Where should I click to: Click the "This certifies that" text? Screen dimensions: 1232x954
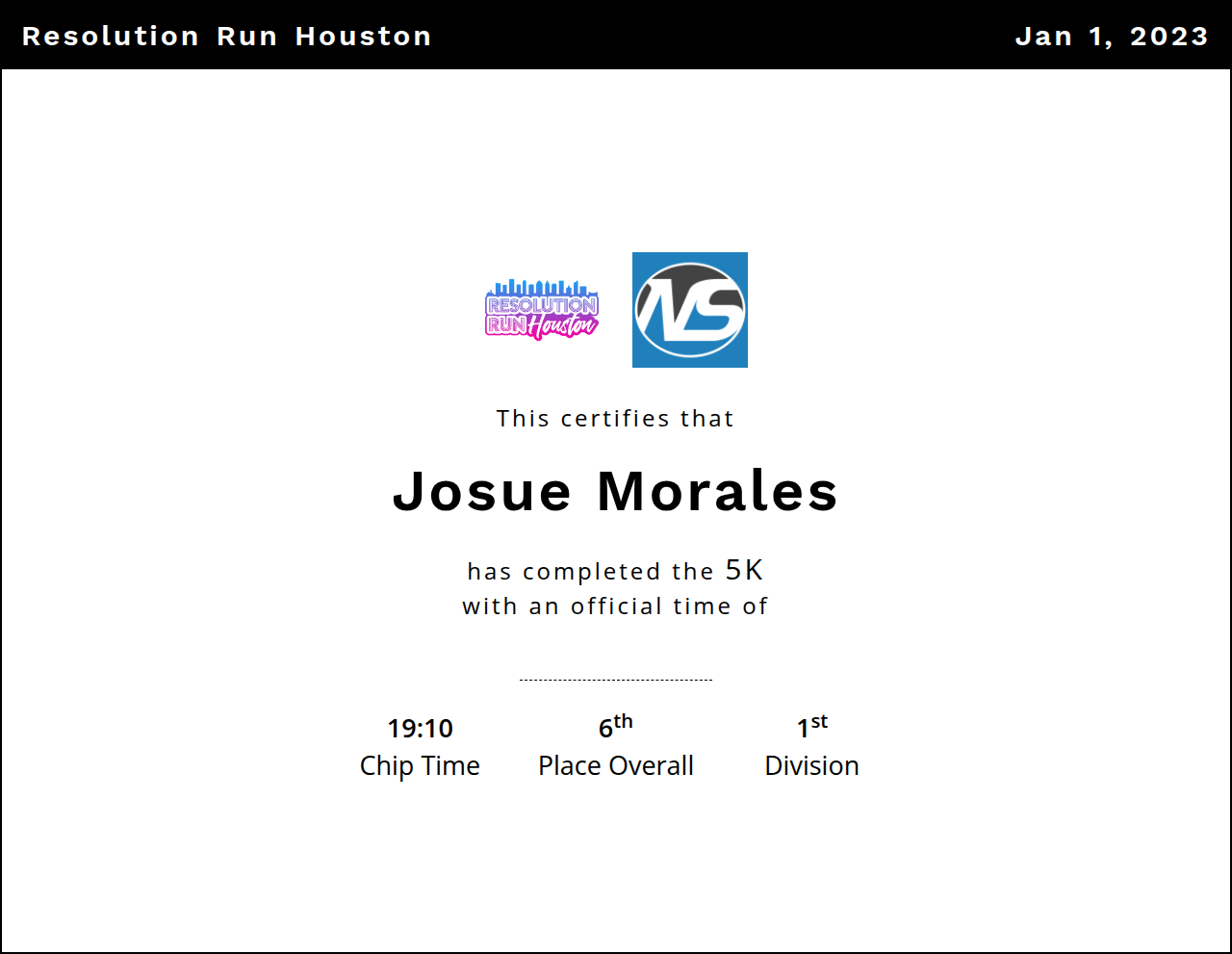(x=615, y=419)
